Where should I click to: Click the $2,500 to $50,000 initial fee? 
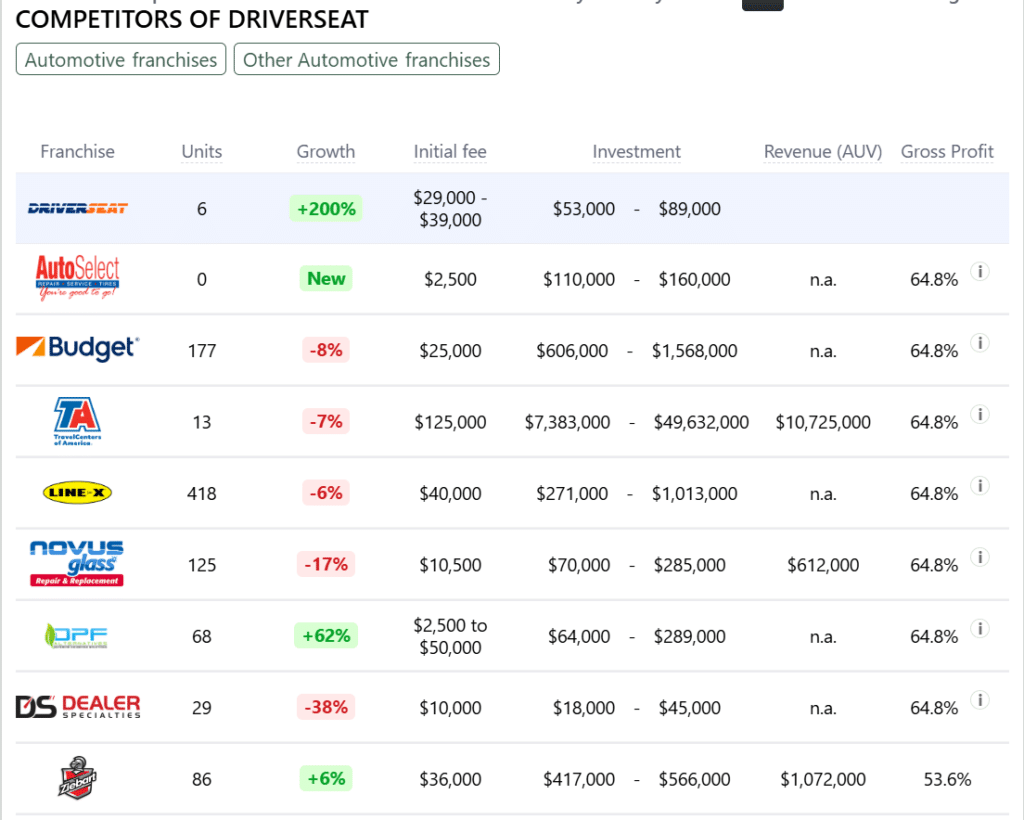[x=450, y=637]
